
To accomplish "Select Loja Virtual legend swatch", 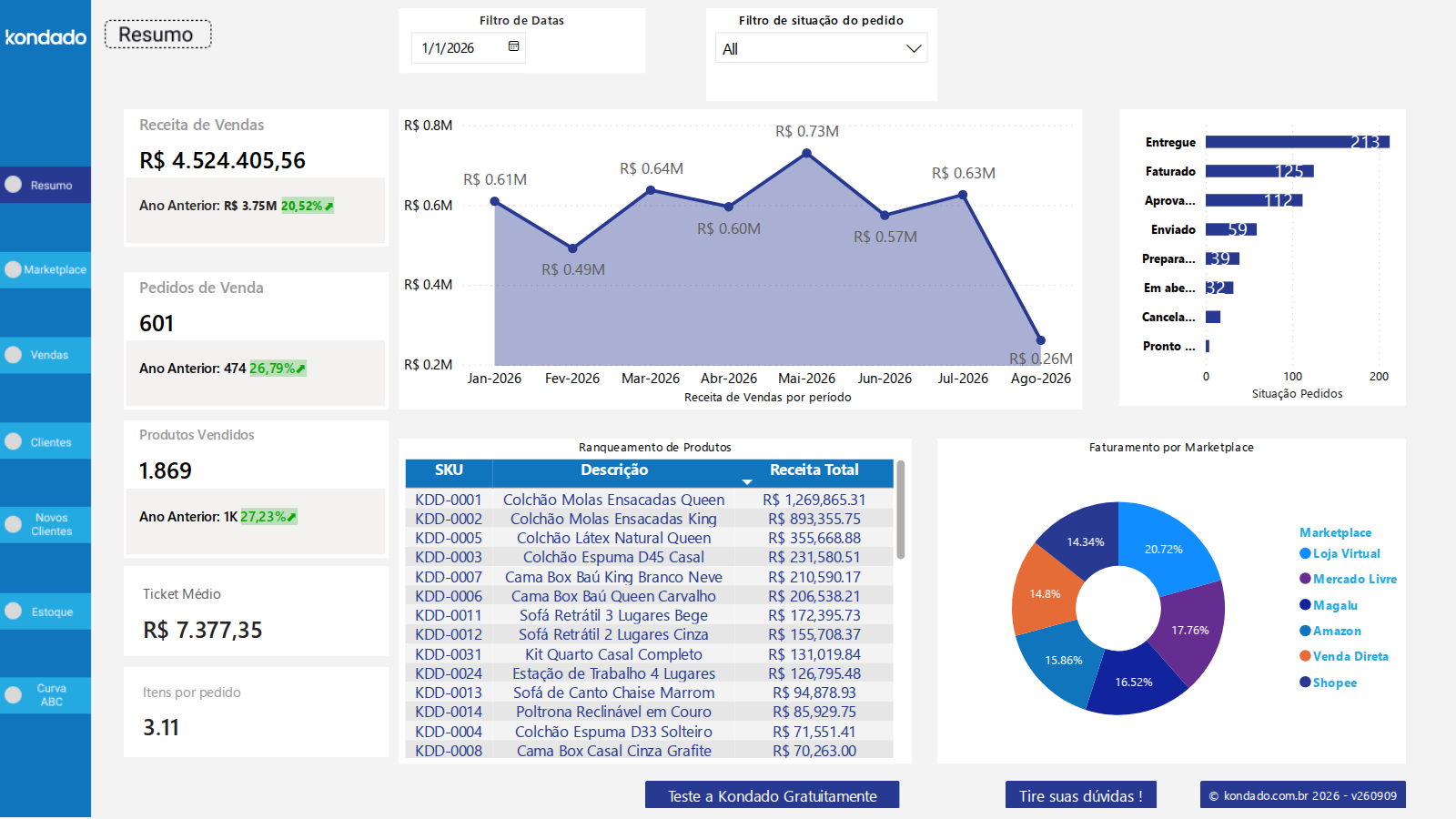I will (x=1305, y=553).
